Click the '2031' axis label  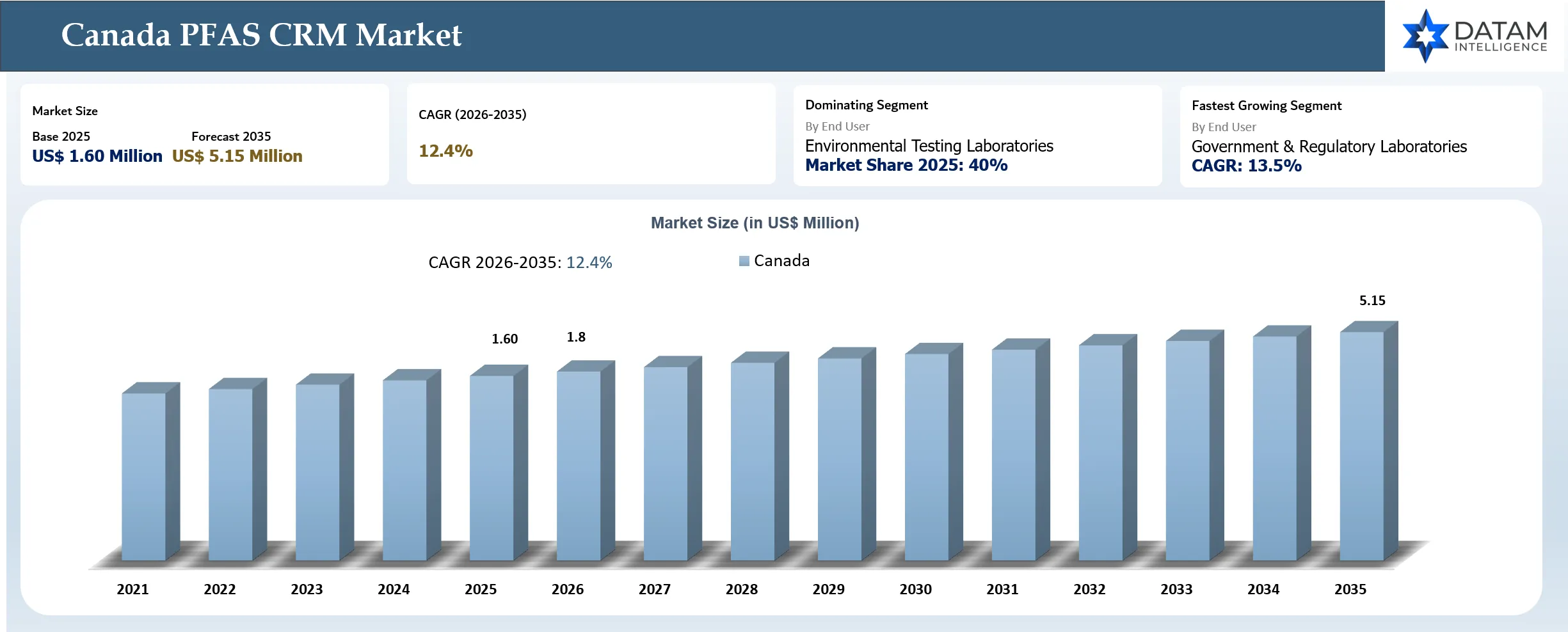[x=1002, y=589]
